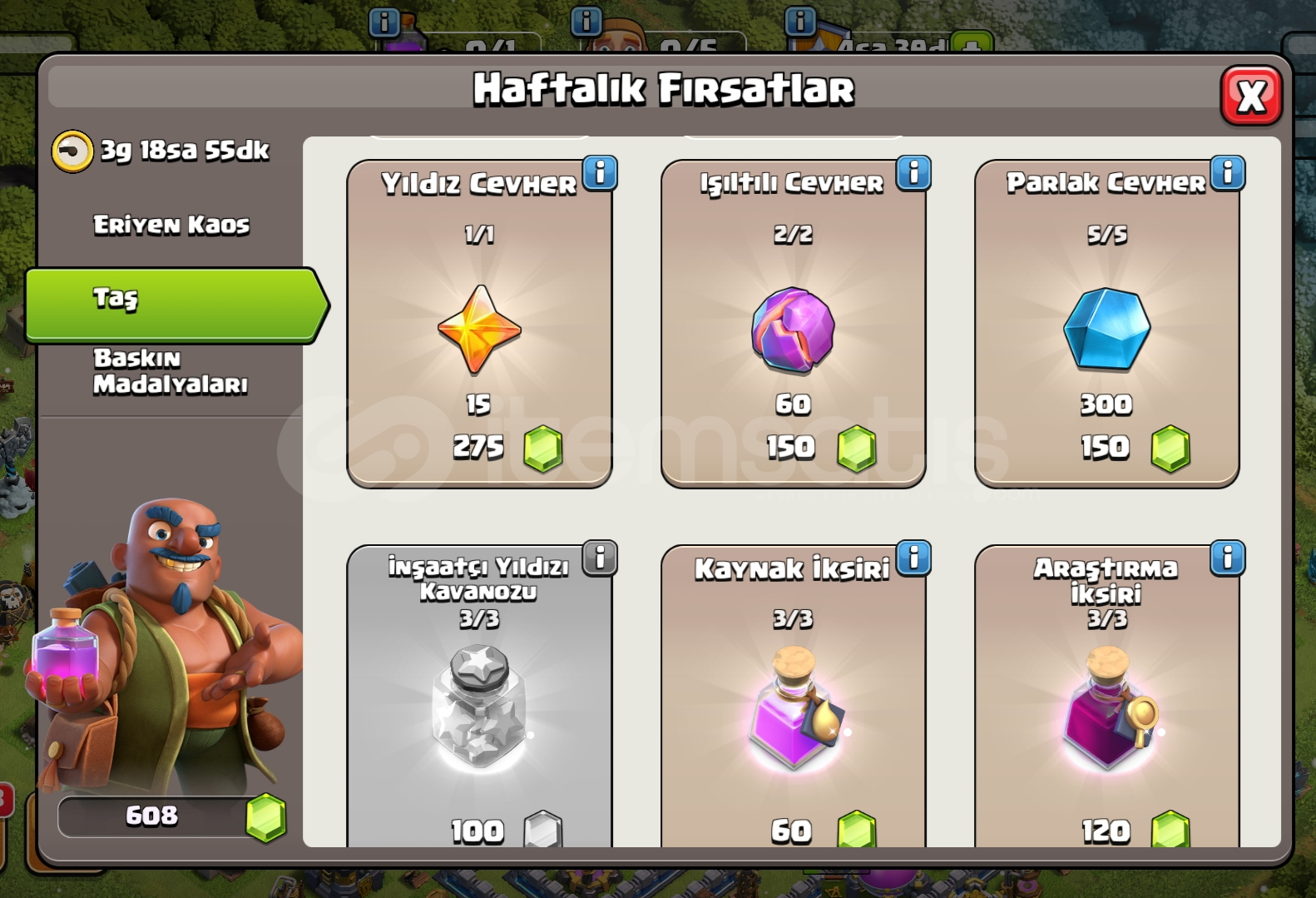The height and width of the screenshot is (898, 1316).
Task: Tap the orange Yıldız Cevher star ore icon
Action: (x=479, y=330)
